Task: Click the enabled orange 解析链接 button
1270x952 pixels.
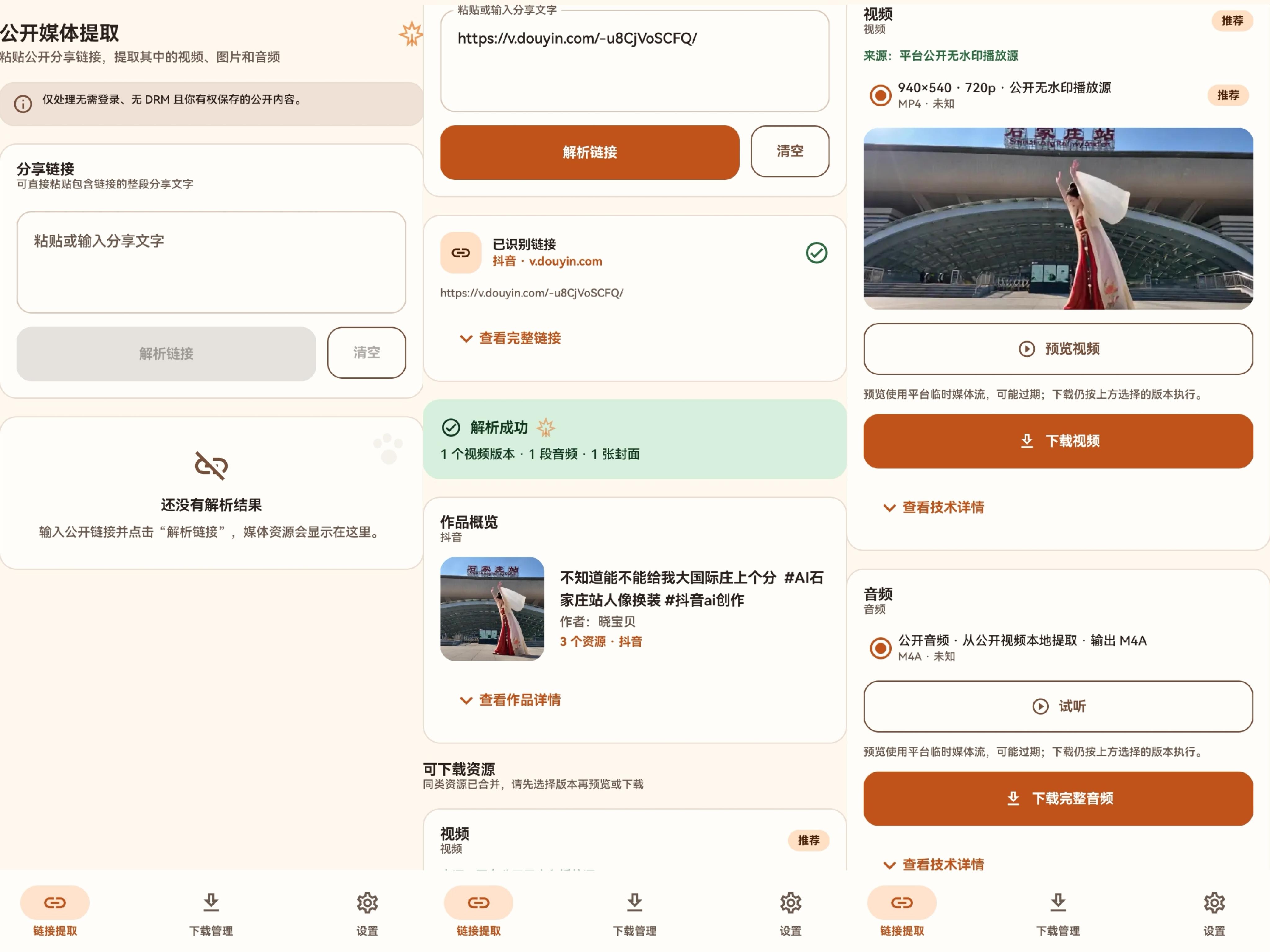Action: (590, 153)
